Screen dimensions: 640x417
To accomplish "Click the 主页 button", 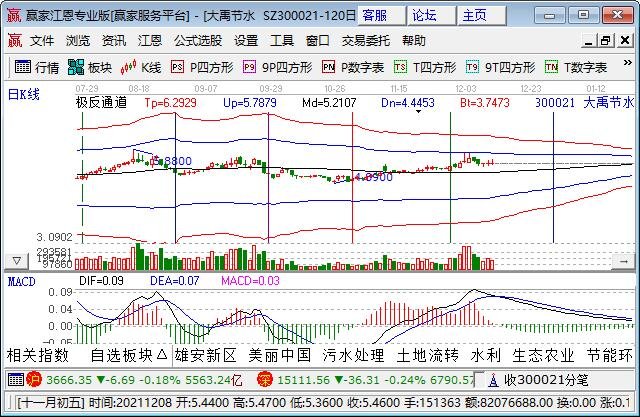I will [482, 16].
